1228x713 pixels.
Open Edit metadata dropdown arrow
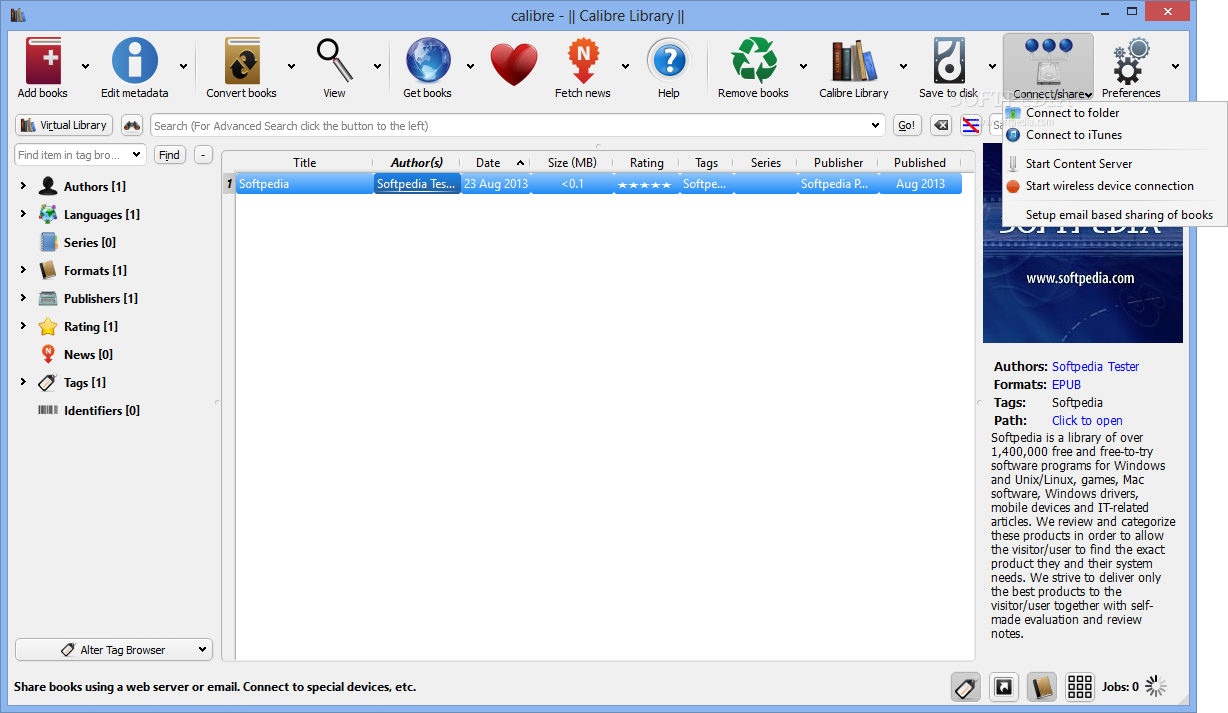[x=183, y=67]
